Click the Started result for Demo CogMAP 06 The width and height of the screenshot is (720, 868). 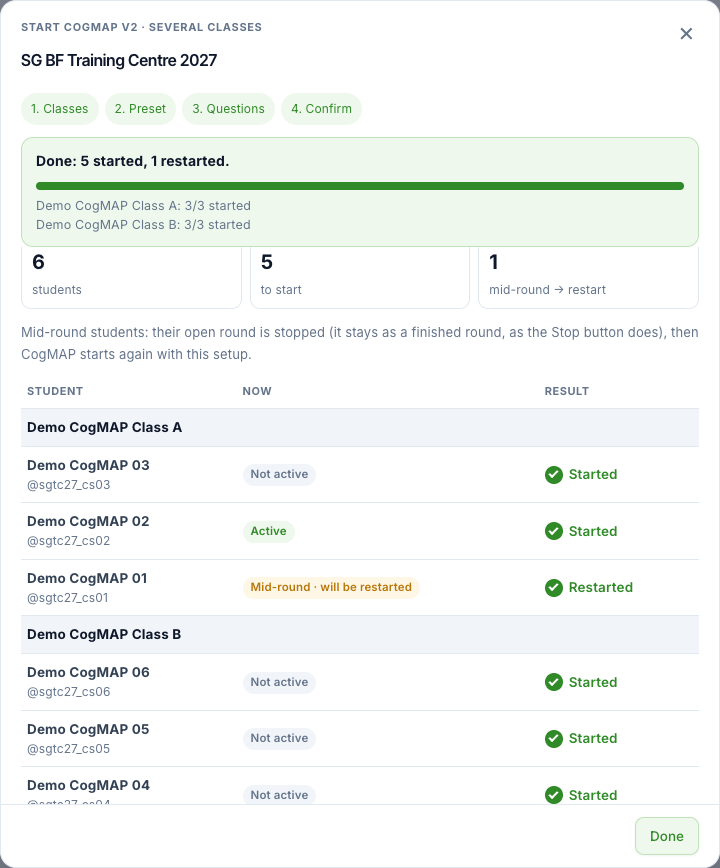click(x=593, y=682)
